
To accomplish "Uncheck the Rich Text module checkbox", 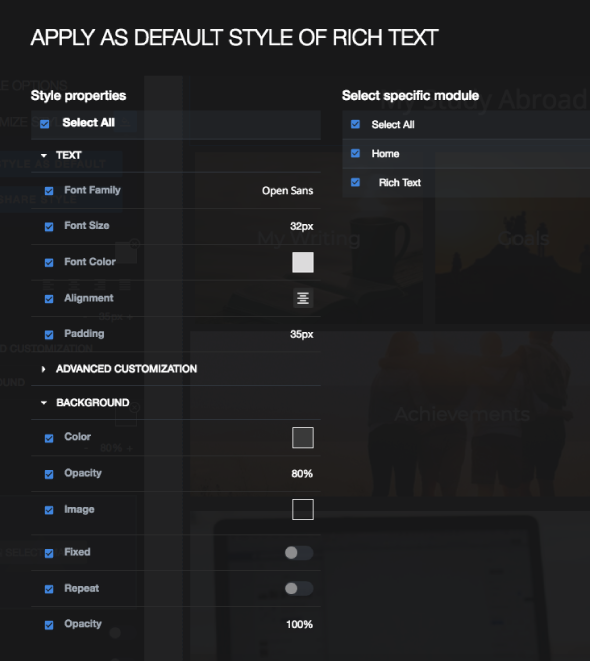I will [356, 182].
